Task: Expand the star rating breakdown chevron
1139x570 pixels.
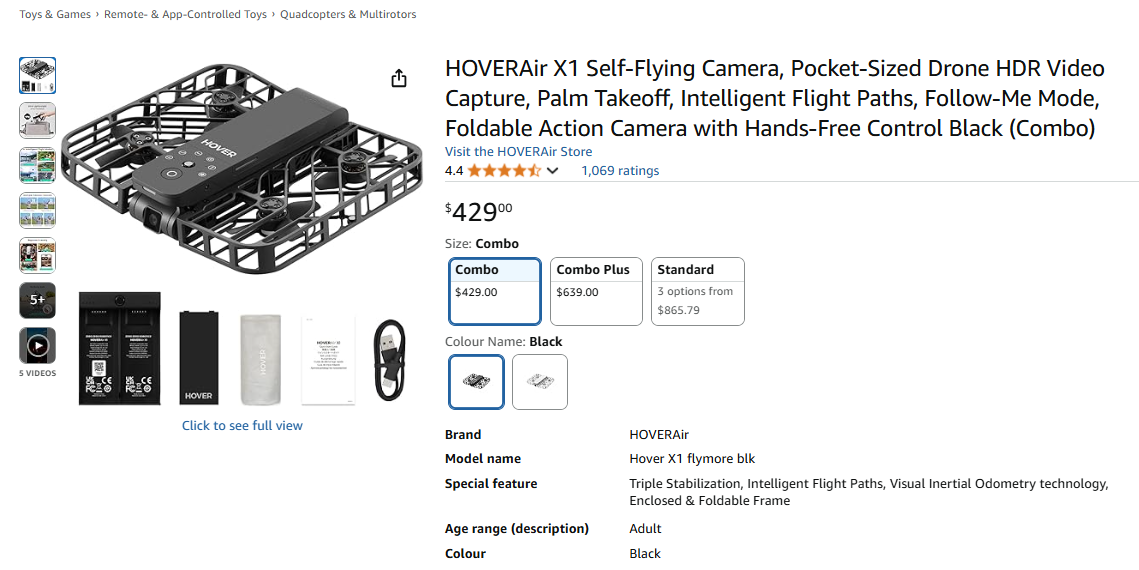Action: point(552,171)
